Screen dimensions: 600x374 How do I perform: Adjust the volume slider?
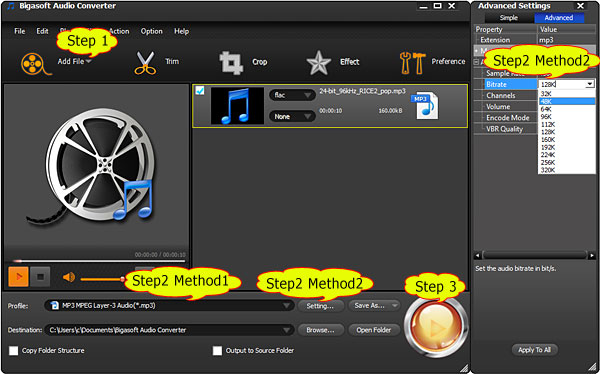tap(103, 279)
